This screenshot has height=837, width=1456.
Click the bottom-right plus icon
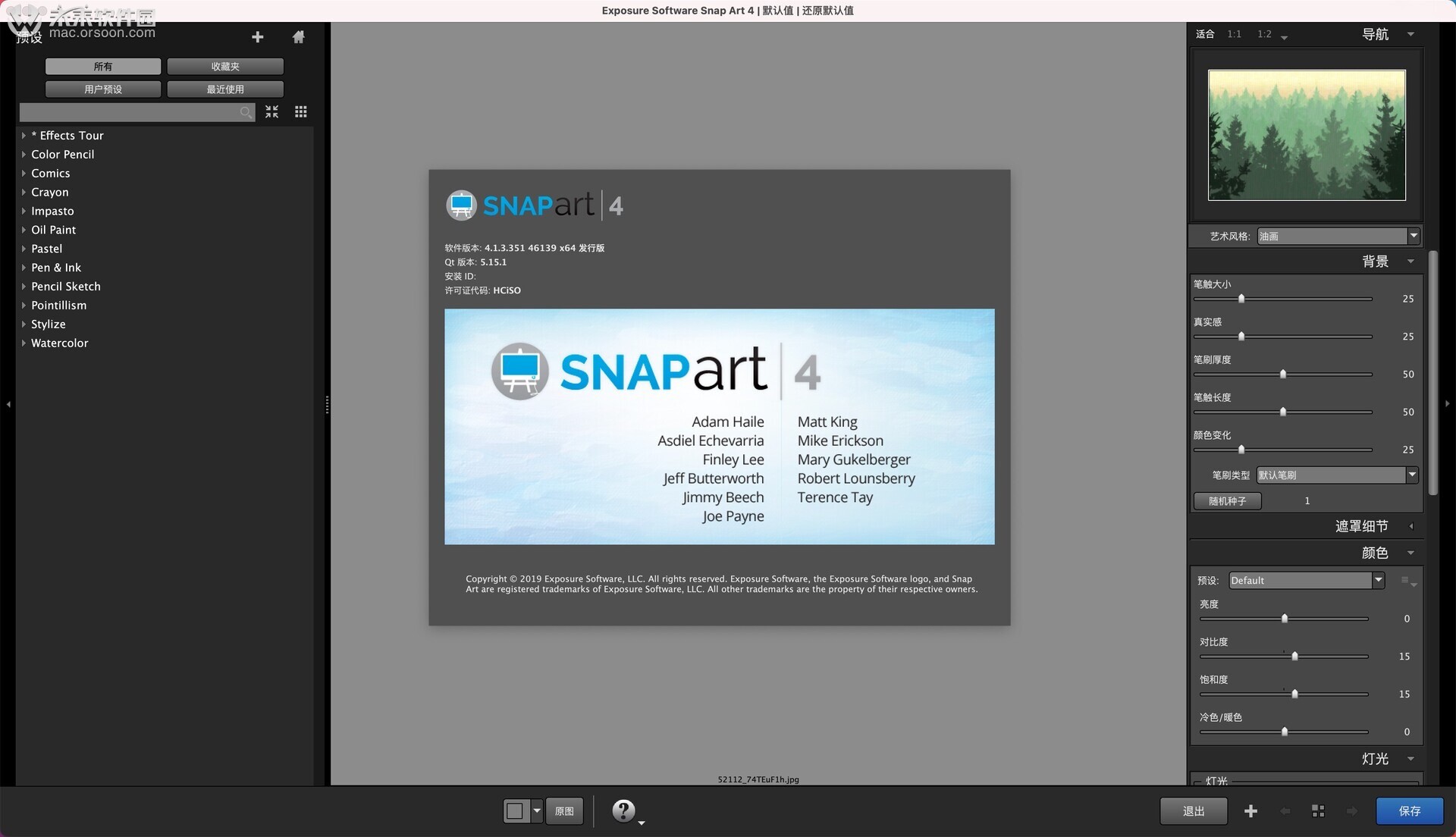tap(1251, 811)
